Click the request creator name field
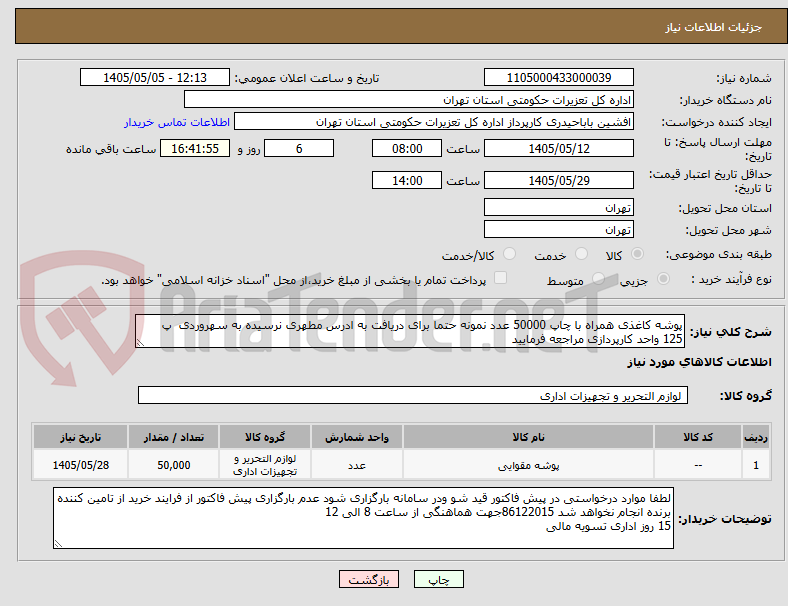Image resolution: width=788 pixels, height=606 pixels. click(x=434, y=122)
